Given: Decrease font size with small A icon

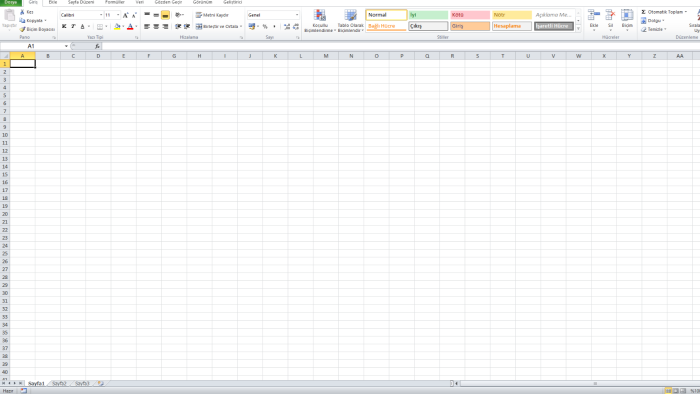Looking at the screenshot, I should click(134, 15).
